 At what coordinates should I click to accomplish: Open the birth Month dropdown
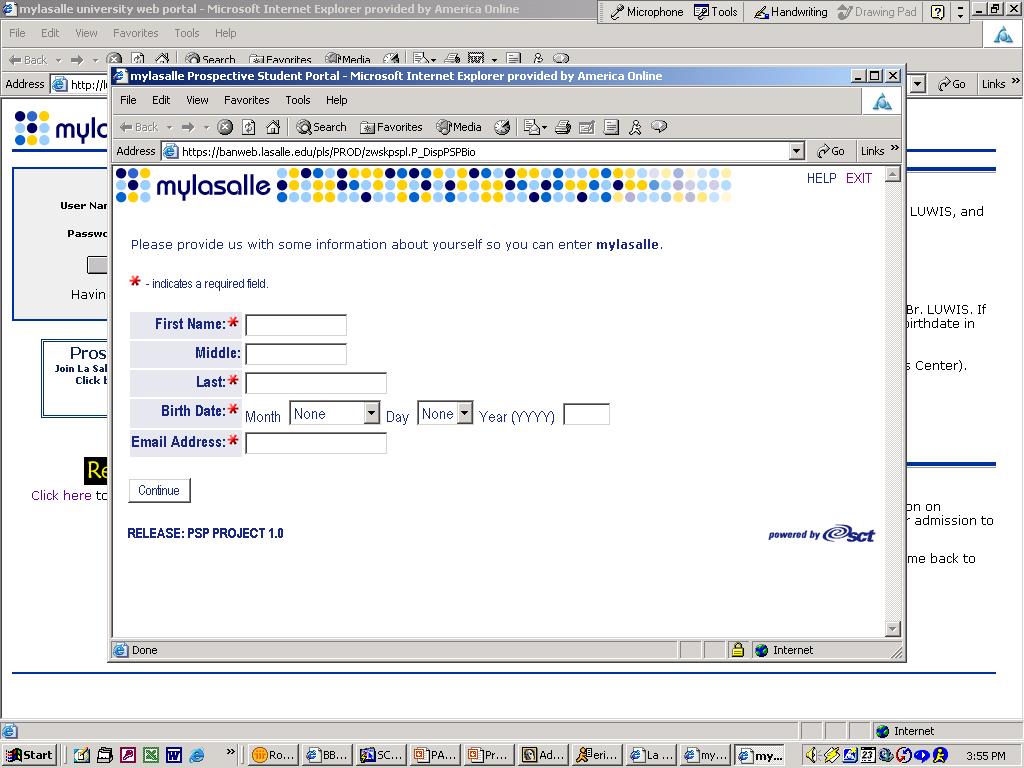click(x=334, y=413)
